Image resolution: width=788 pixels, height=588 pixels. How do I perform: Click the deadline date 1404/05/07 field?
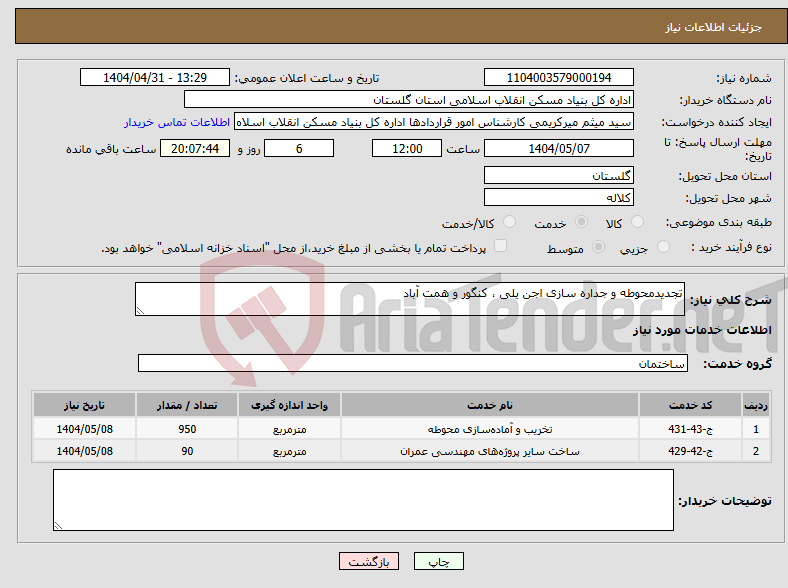pos(559,149)
